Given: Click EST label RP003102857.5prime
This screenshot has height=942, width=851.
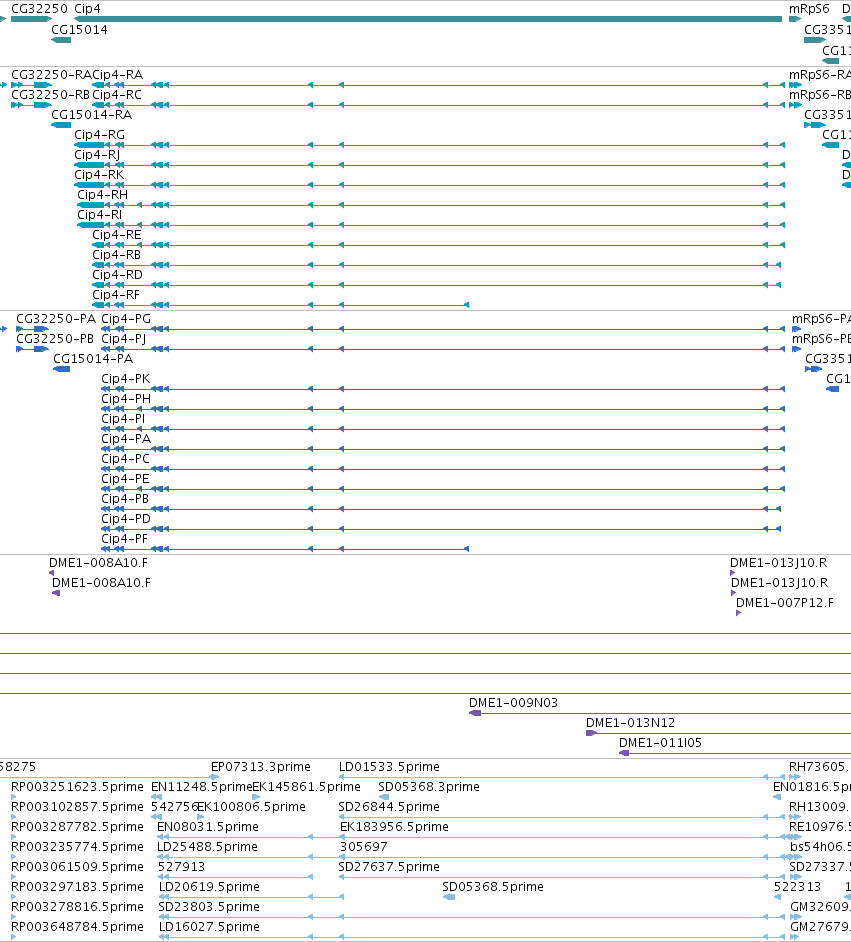Looking at the screenshot, I should (x=77, y=807).
